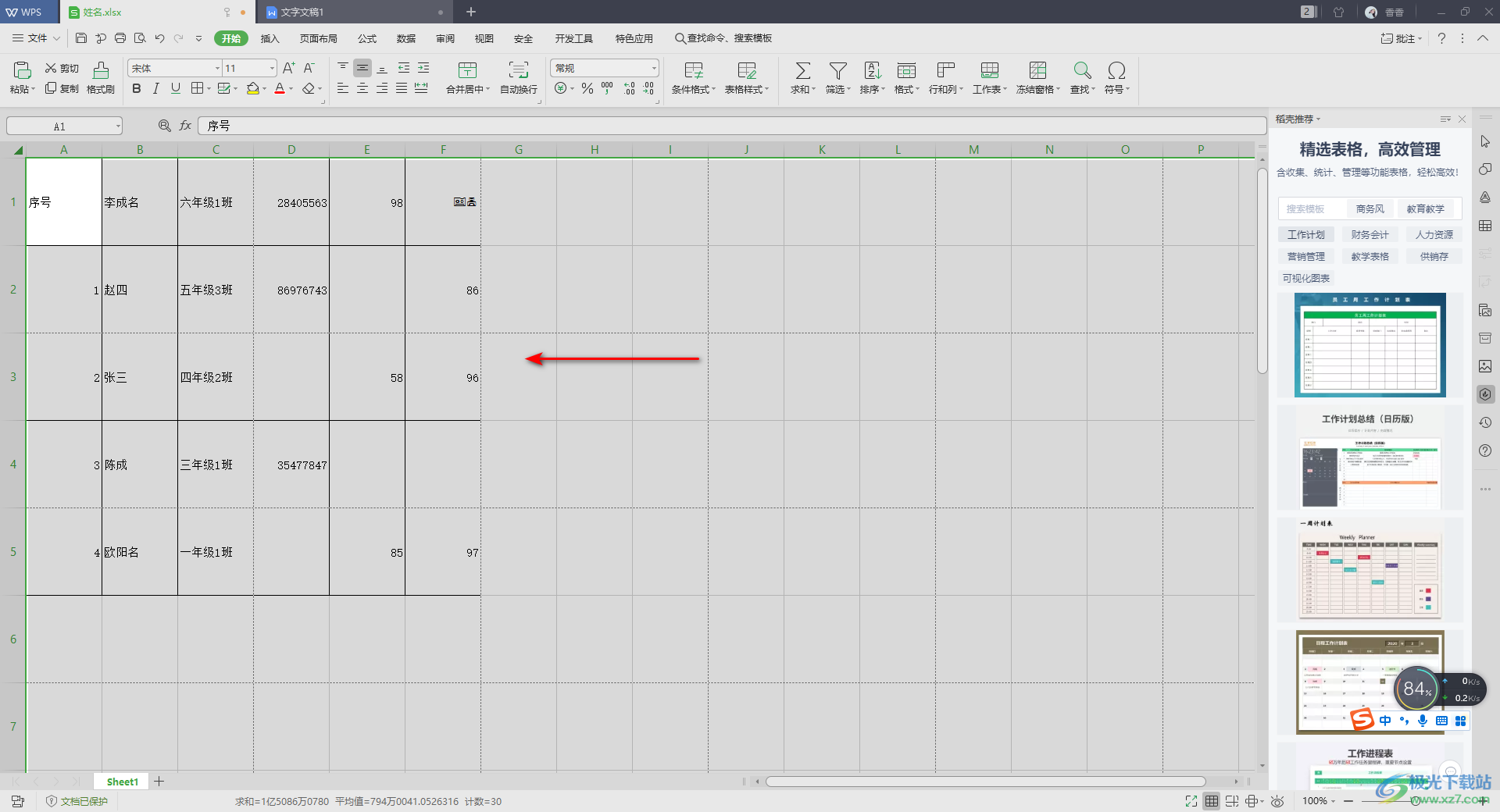Decrease font size with A- icon

pos(309,69)
